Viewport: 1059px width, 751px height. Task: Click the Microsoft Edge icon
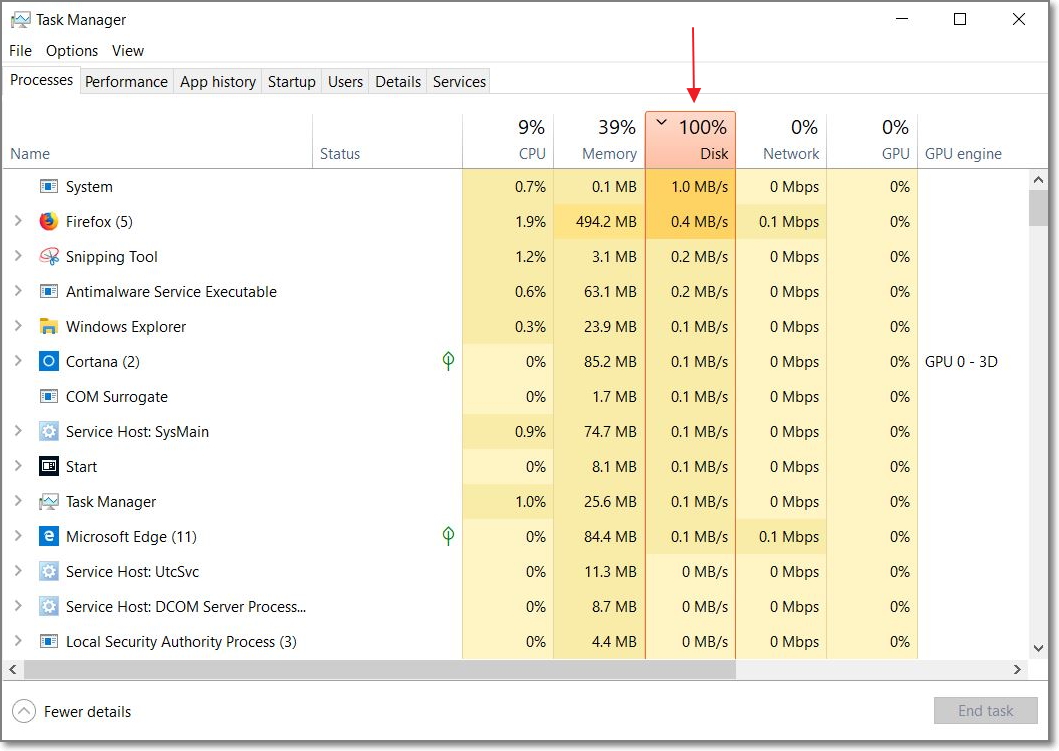49,536
